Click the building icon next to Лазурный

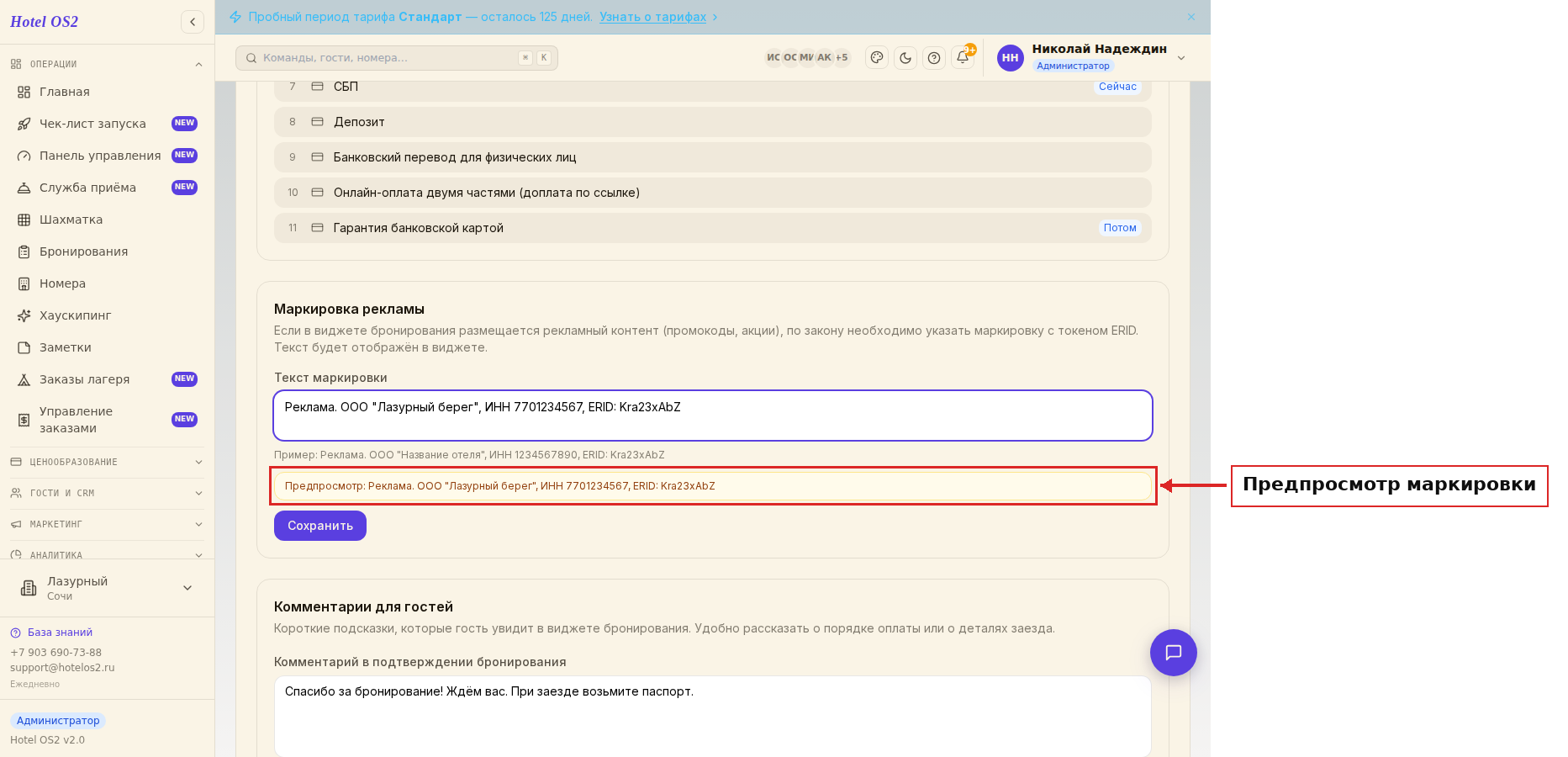[29, 588]
